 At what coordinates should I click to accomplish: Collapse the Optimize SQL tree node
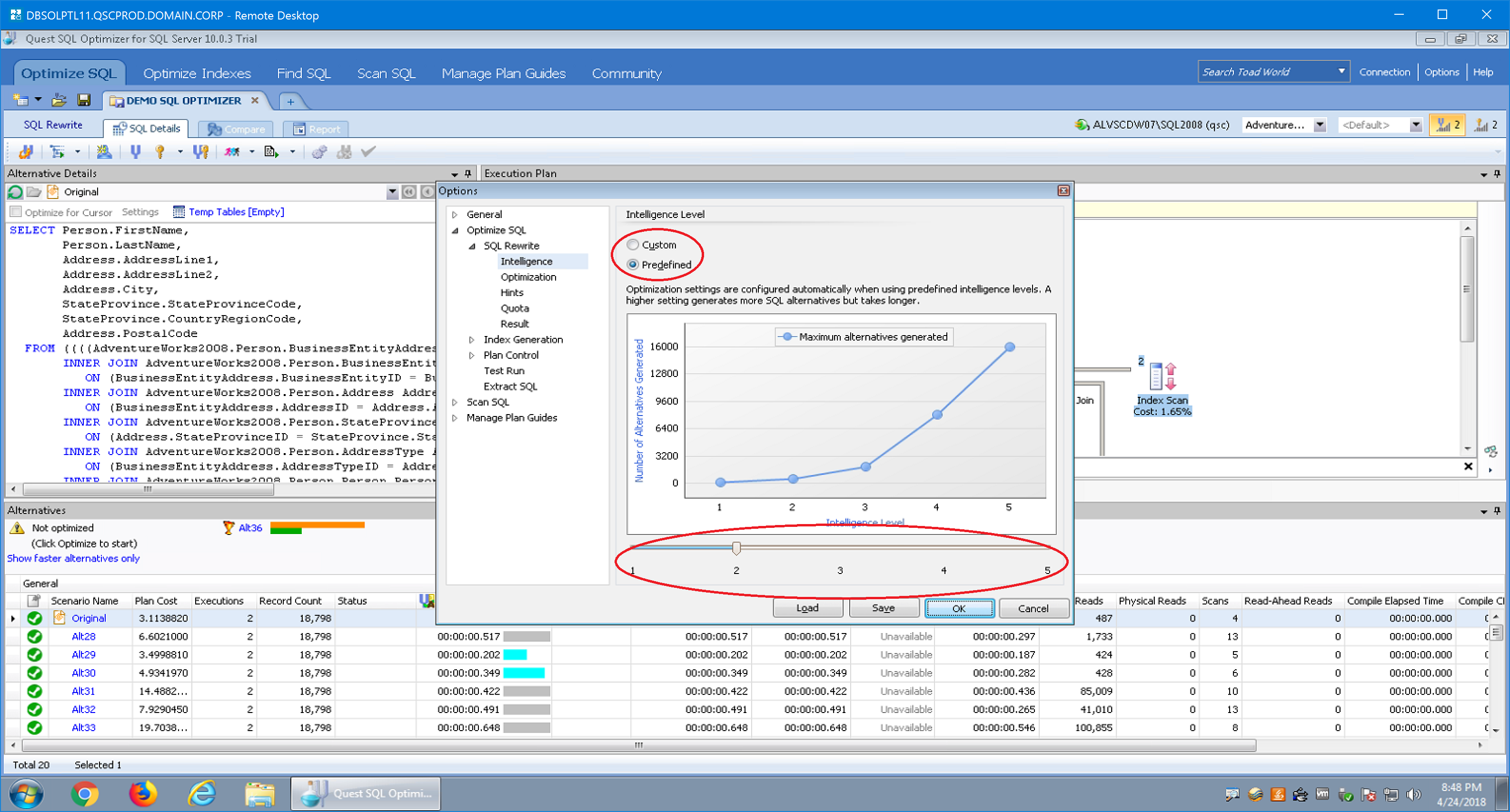coord(455,230)
